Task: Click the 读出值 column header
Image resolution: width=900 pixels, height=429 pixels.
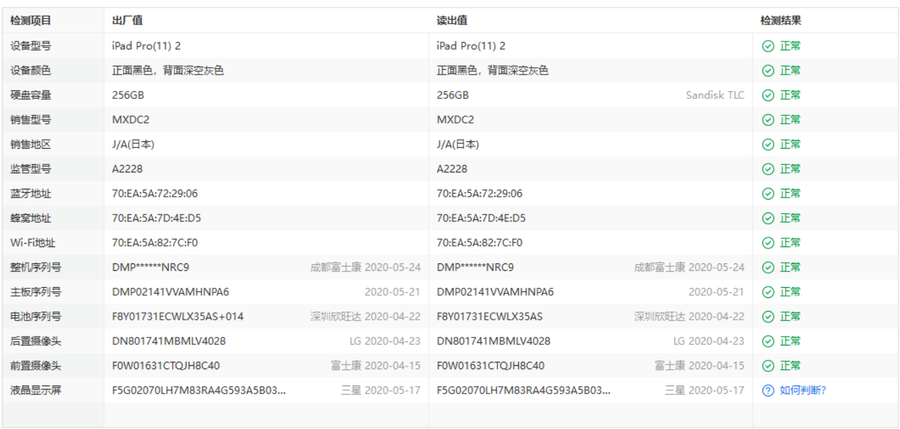Action: pos(452,21)
